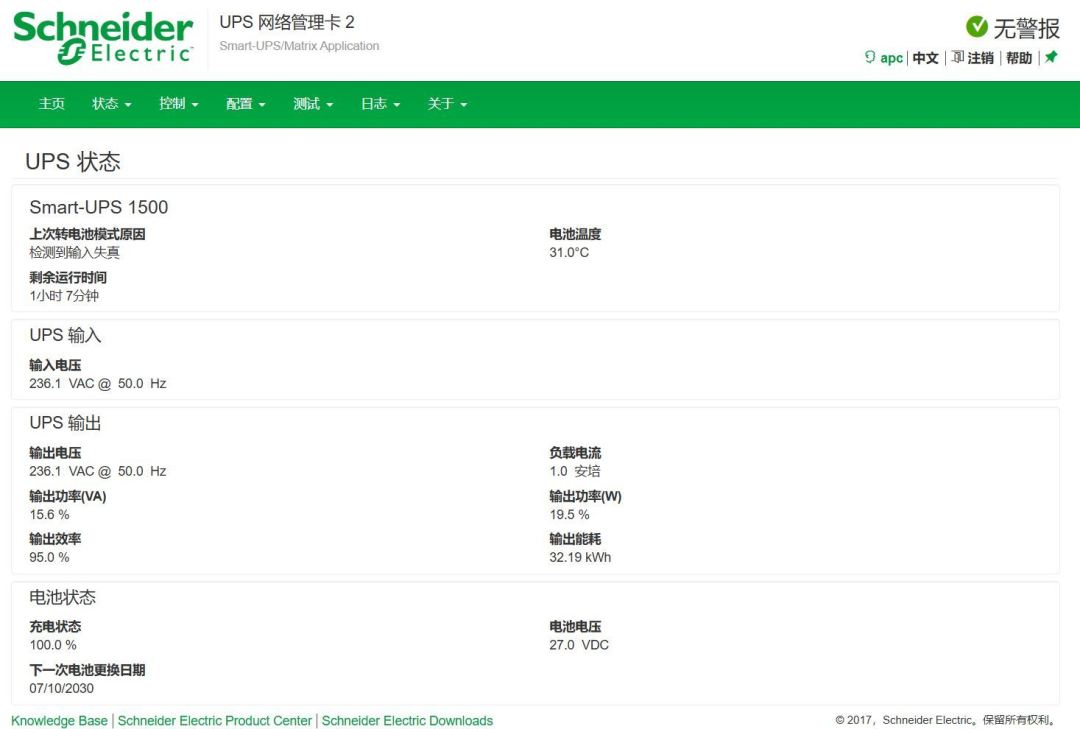The image size is (1080, 729).
Task: Click the 输出功率(W) label
Action: coord(585,496)
